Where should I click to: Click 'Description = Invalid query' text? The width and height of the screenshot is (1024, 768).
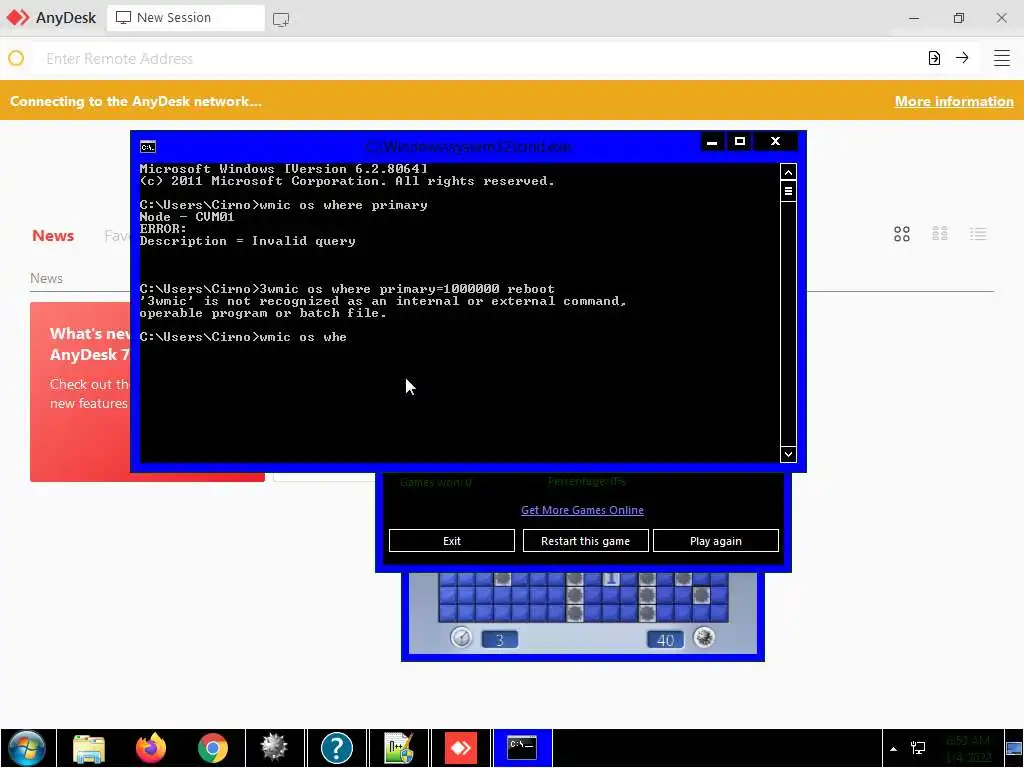tap(248, 241)
